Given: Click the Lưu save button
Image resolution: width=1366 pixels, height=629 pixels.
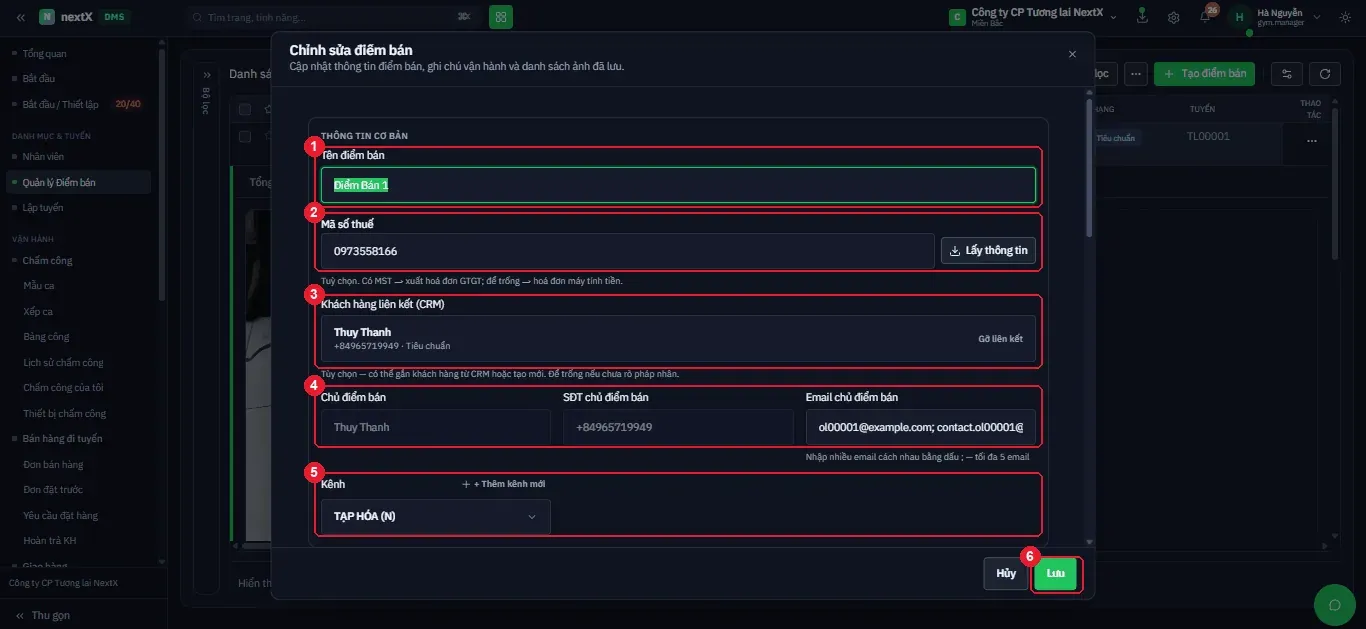Looking at the screenshot, I should (1055, 574).
